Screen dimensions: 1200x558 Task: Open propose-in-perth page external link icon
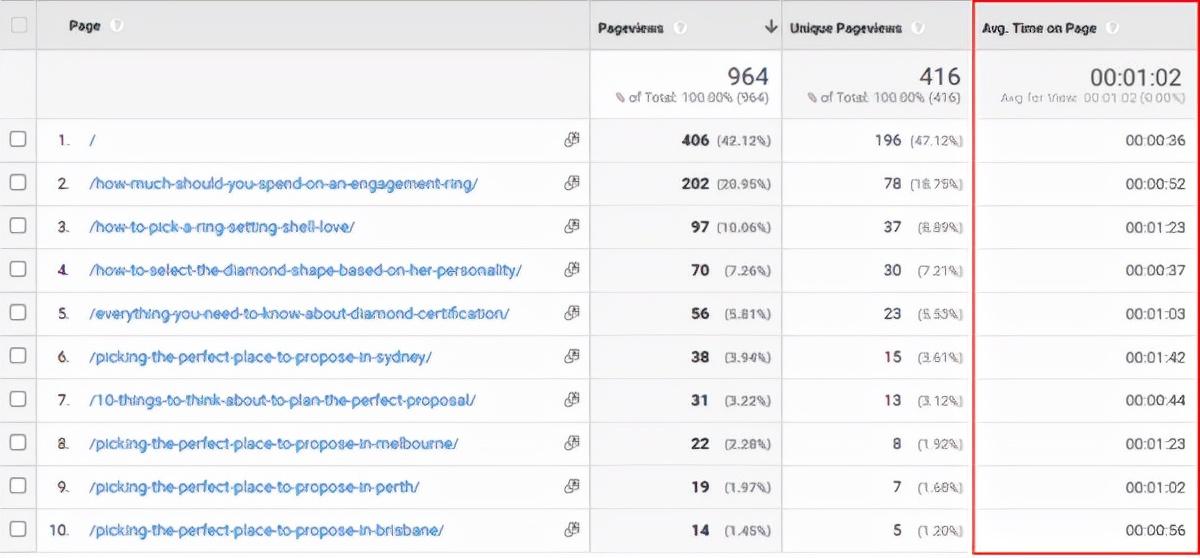572,486
